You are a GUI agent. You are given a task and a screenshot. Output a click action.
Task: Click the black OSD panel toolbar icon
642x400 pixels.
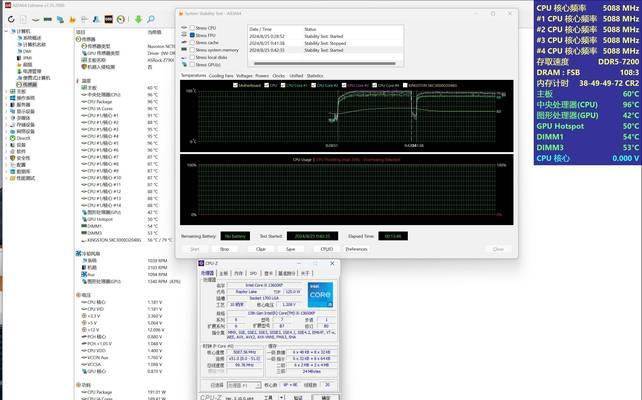(109, 19)
